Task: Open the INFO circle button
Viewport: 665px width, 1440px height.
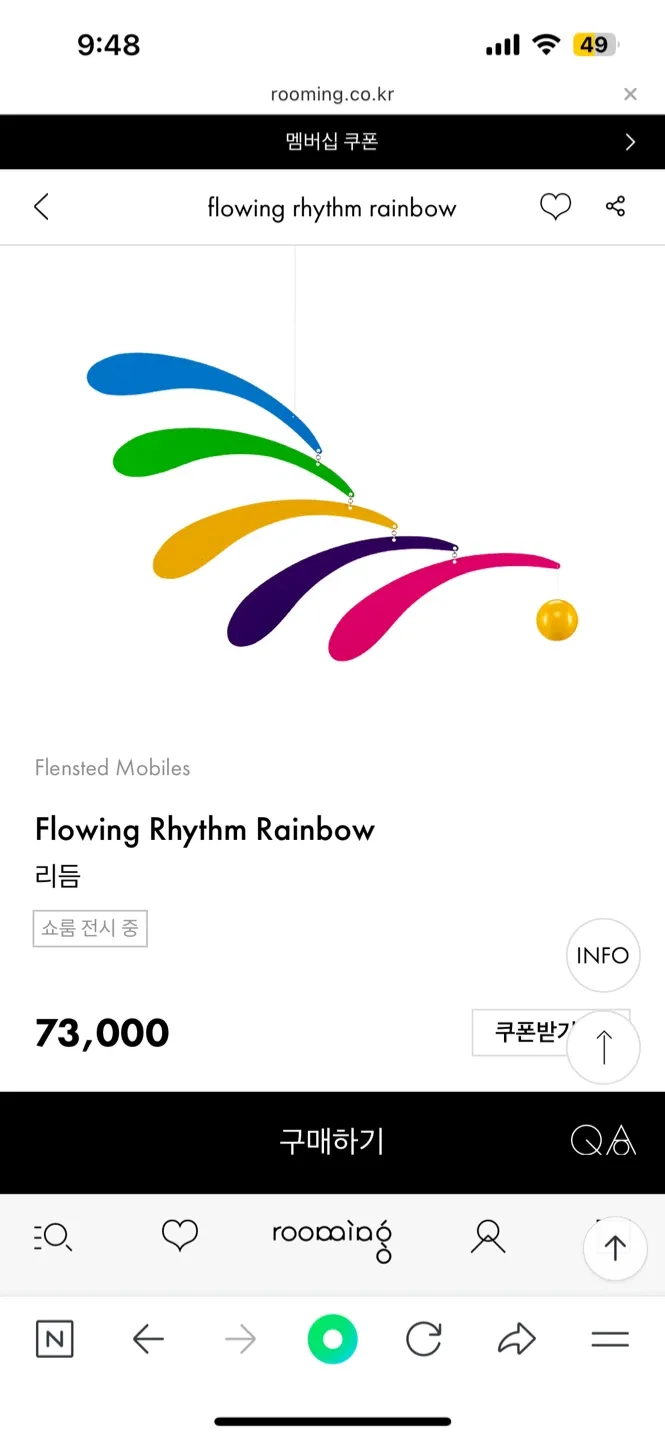Action: click(x=603, y=955)
